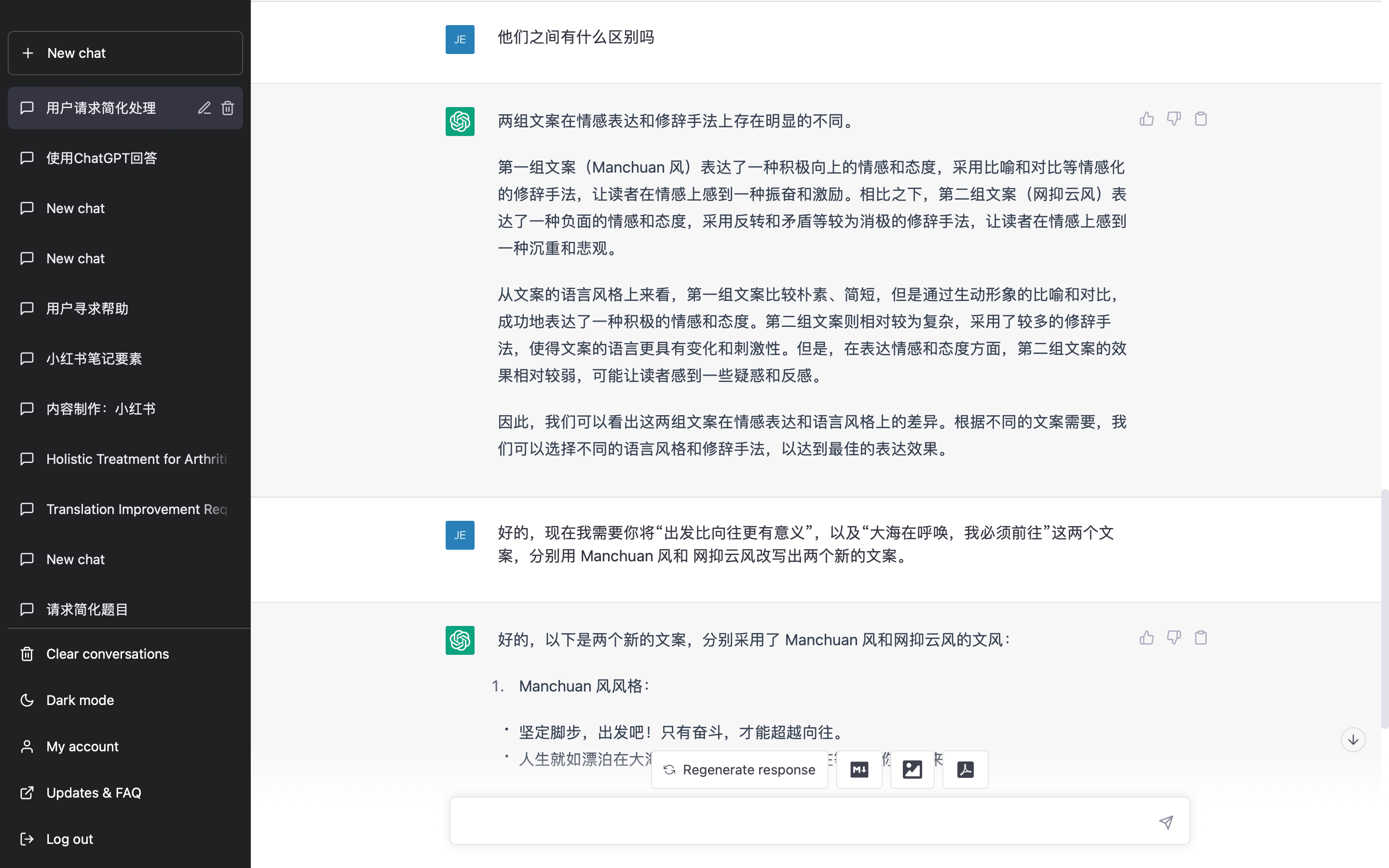Open My account

pos(125,746)
